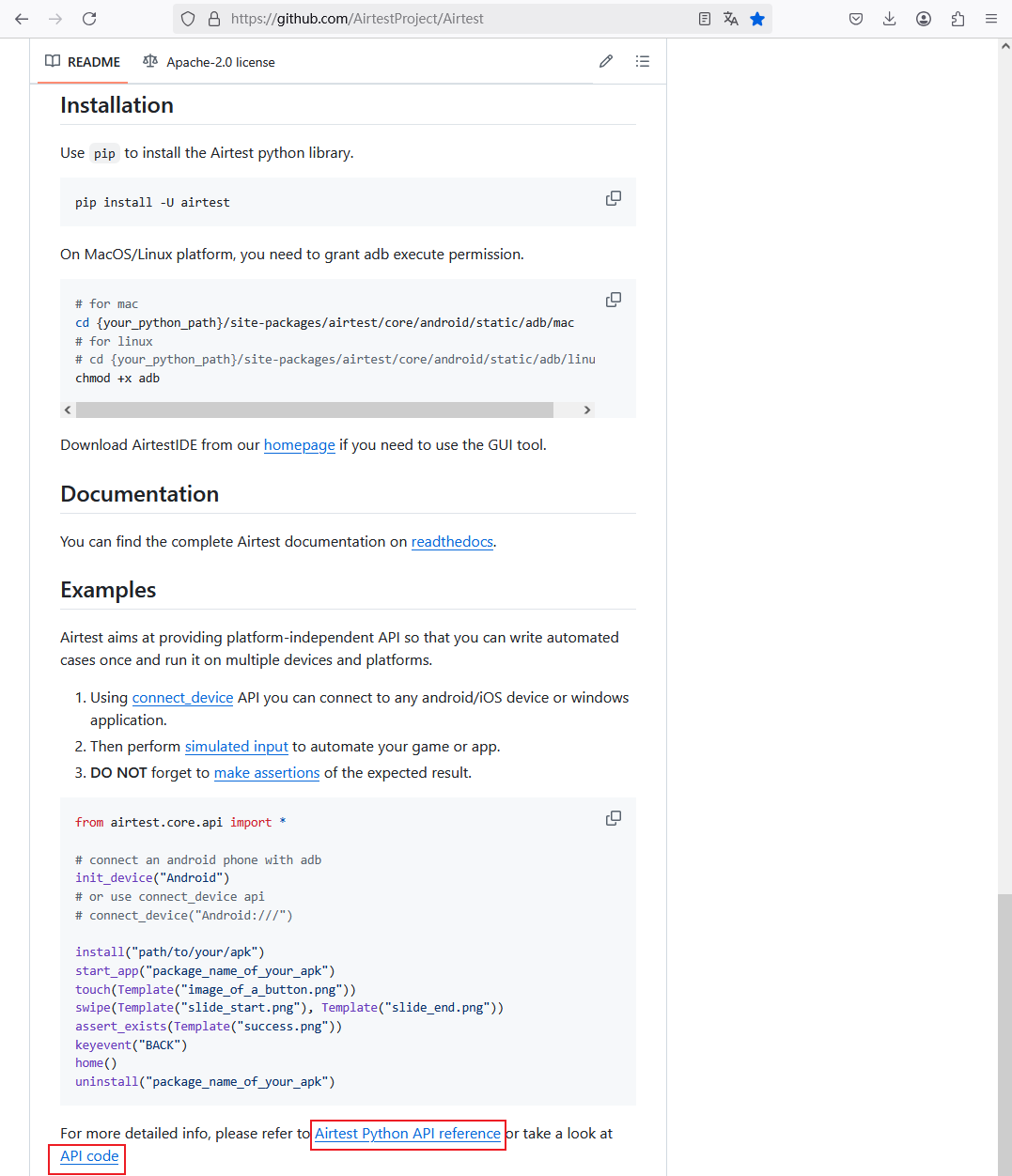This screenshot has height=1176, width=1012.
Task: Open the Firefox downloads panel
Action: (x=889, y=19)
